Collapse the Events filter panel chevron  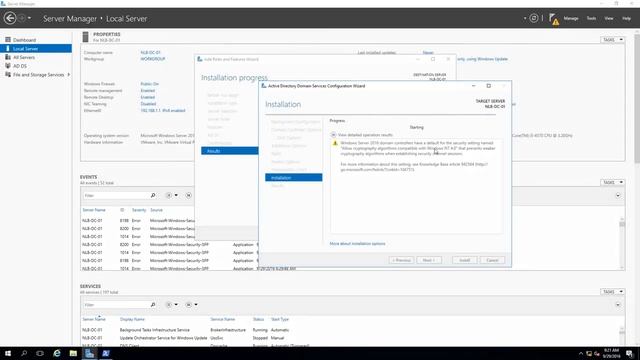pyautogui.click(x=618, y=196)
